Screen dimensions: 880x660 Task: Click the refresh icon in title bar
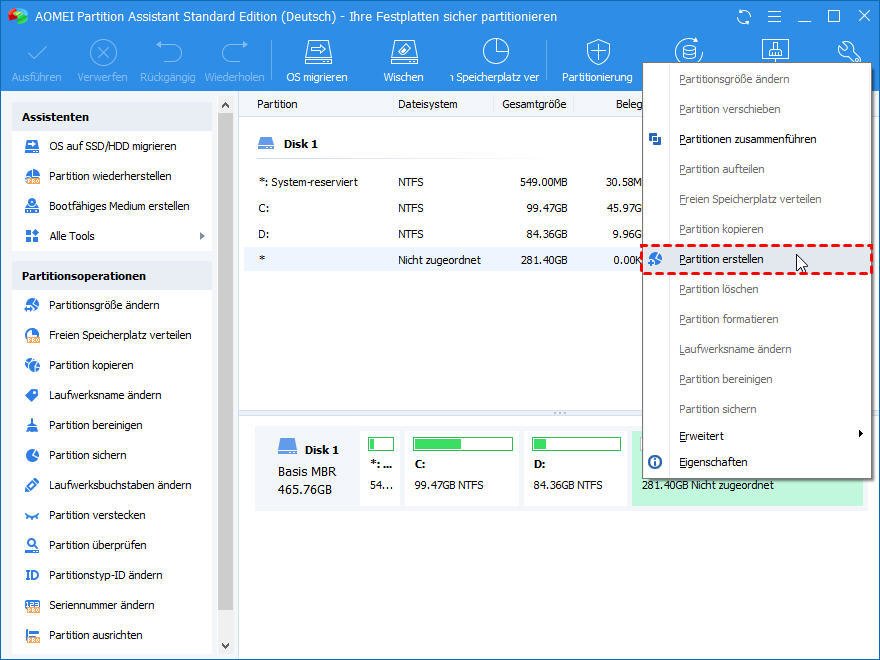(744, 17)
